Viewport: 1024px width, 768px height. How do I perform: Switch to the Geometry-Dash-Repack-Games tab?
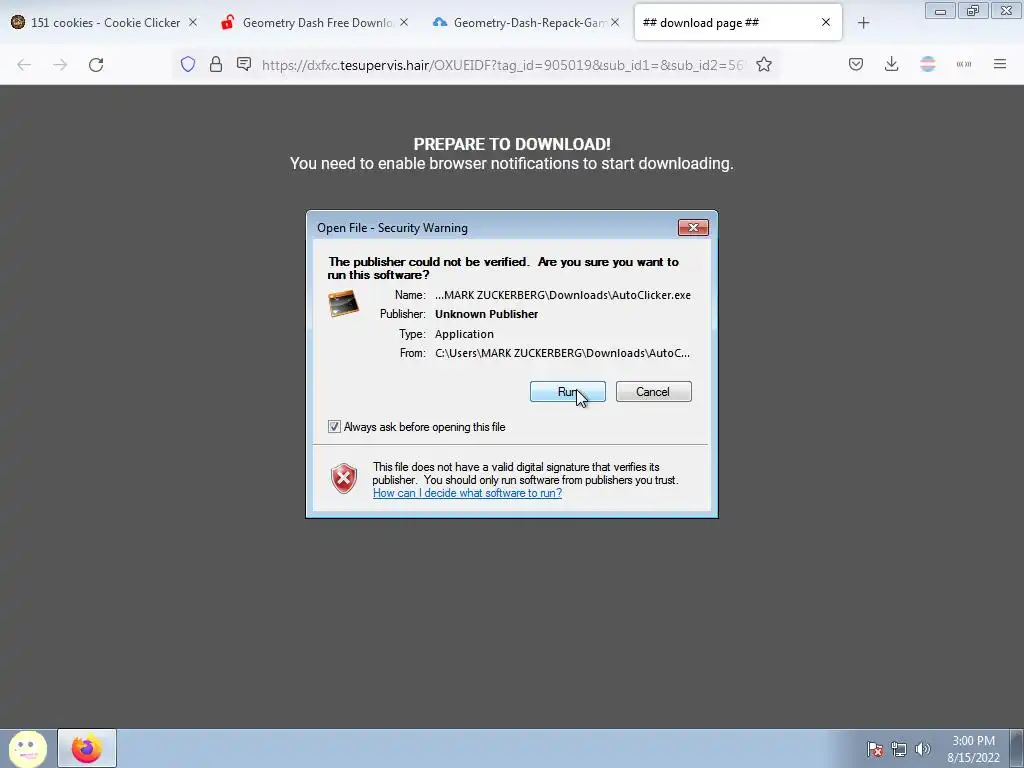pyautogui.click(x=528, y=23)
